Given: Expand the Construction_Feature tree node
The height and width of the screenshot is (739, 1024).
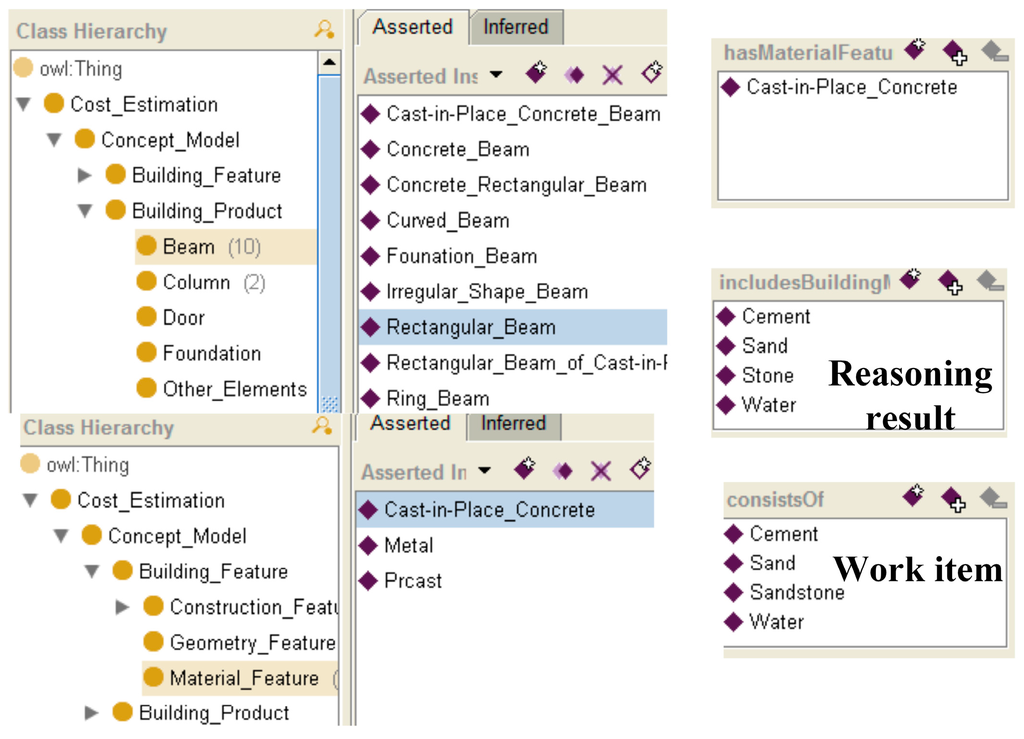Looking at the screenshot, I should [x=124, y=607].
